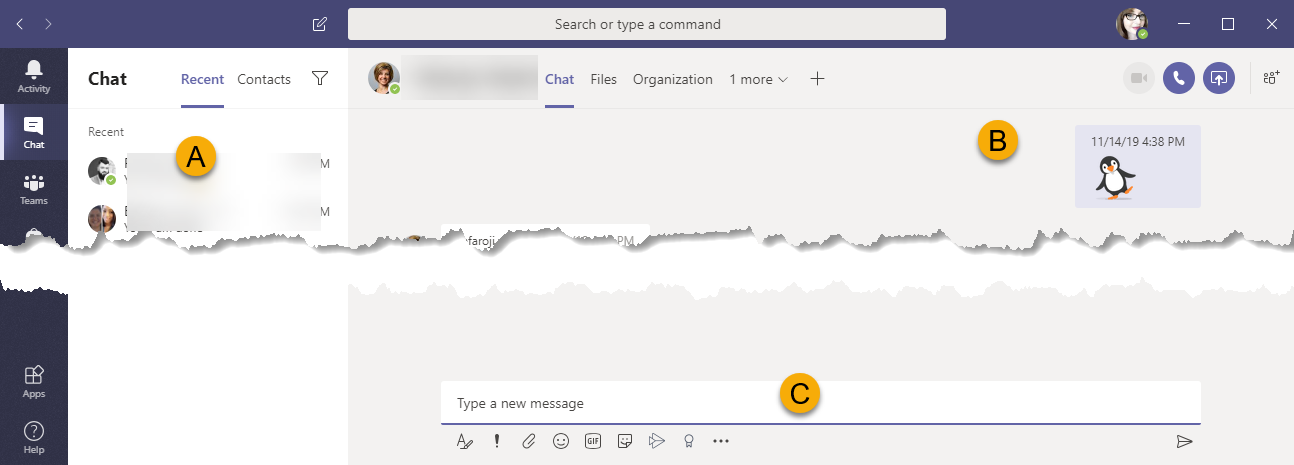The width and height of the screenshot is (1294, 465).
Task: Start an audio call with phone button
Action: [x=1179, y=78]
